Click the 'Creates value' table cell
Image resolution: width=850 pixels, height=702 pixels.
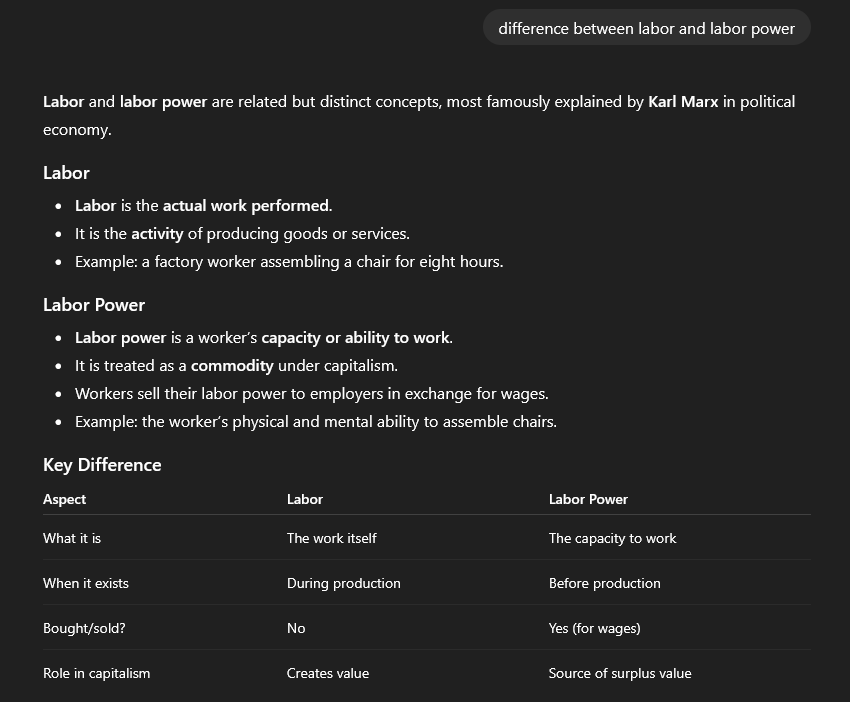tap(327, 673)
